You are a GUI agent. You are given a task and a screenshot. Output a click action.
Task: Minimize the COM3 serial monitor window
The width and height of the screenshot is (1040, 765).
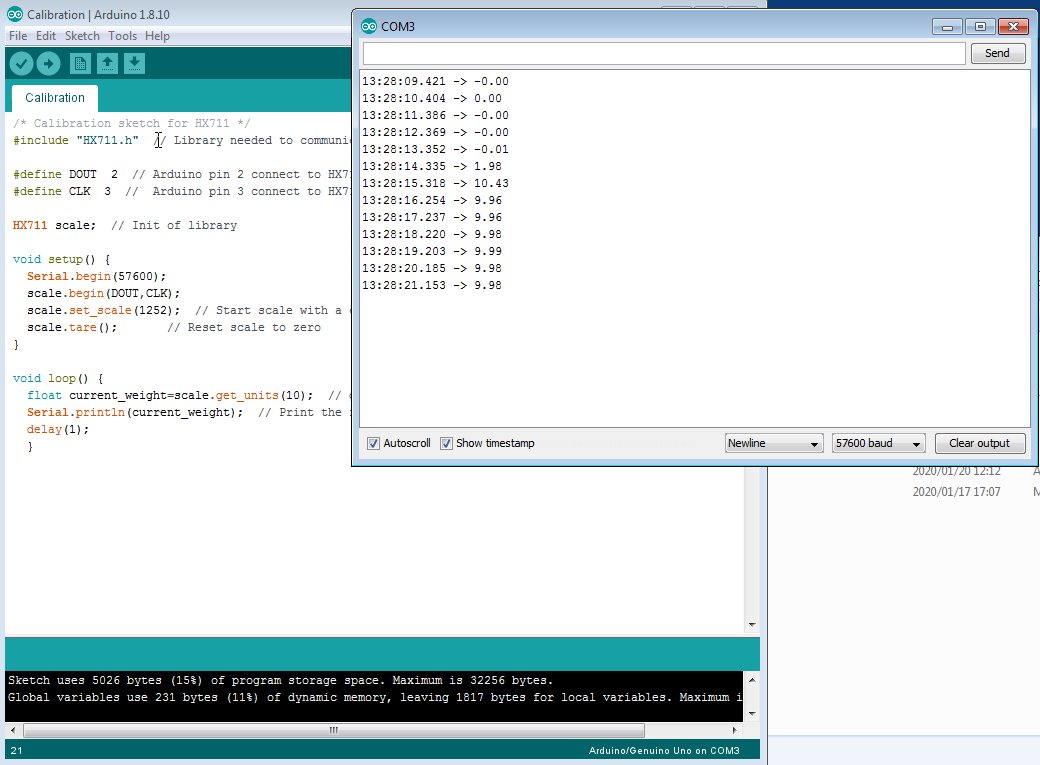(x=947, y=27)
